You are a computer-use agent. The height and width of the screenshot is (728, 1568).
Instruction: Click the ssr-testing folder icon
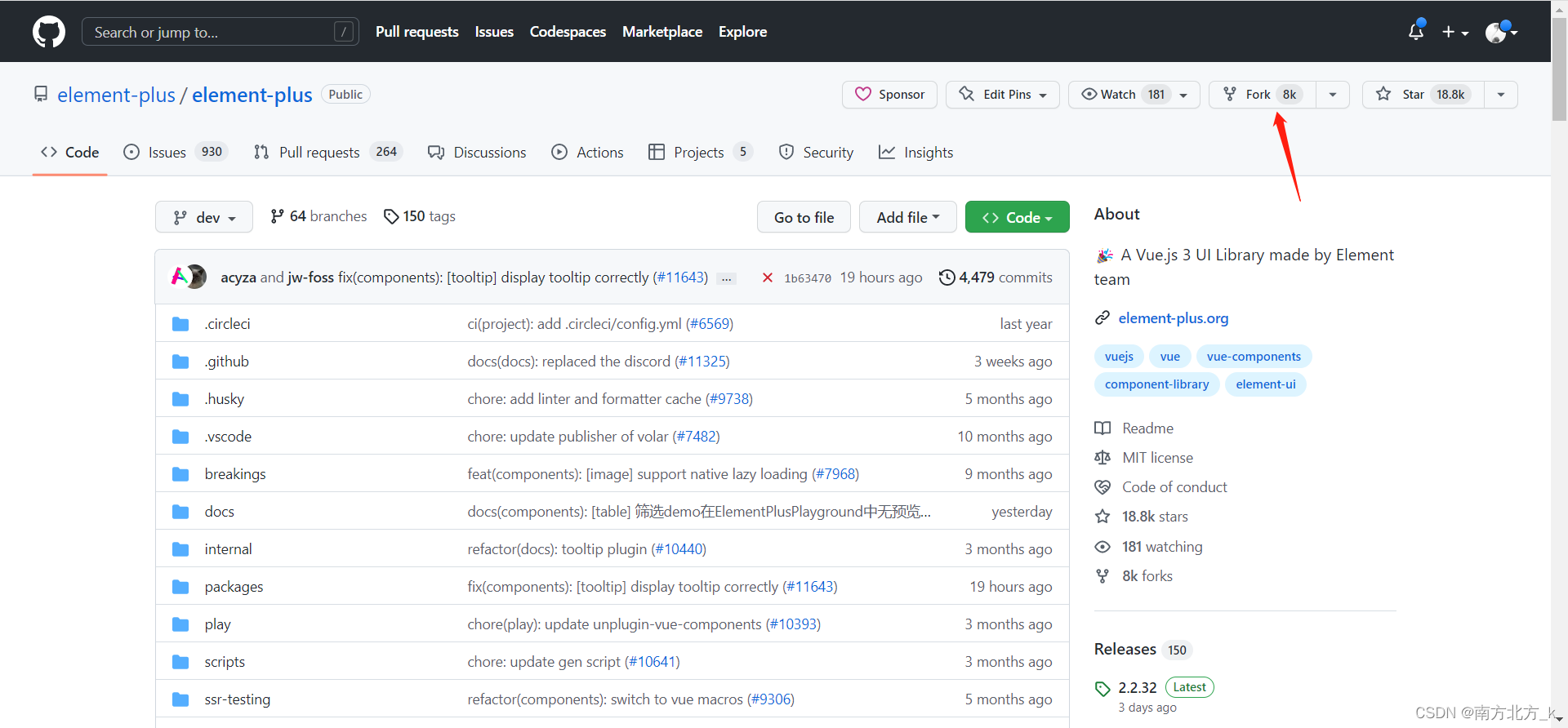click(180, 699)
